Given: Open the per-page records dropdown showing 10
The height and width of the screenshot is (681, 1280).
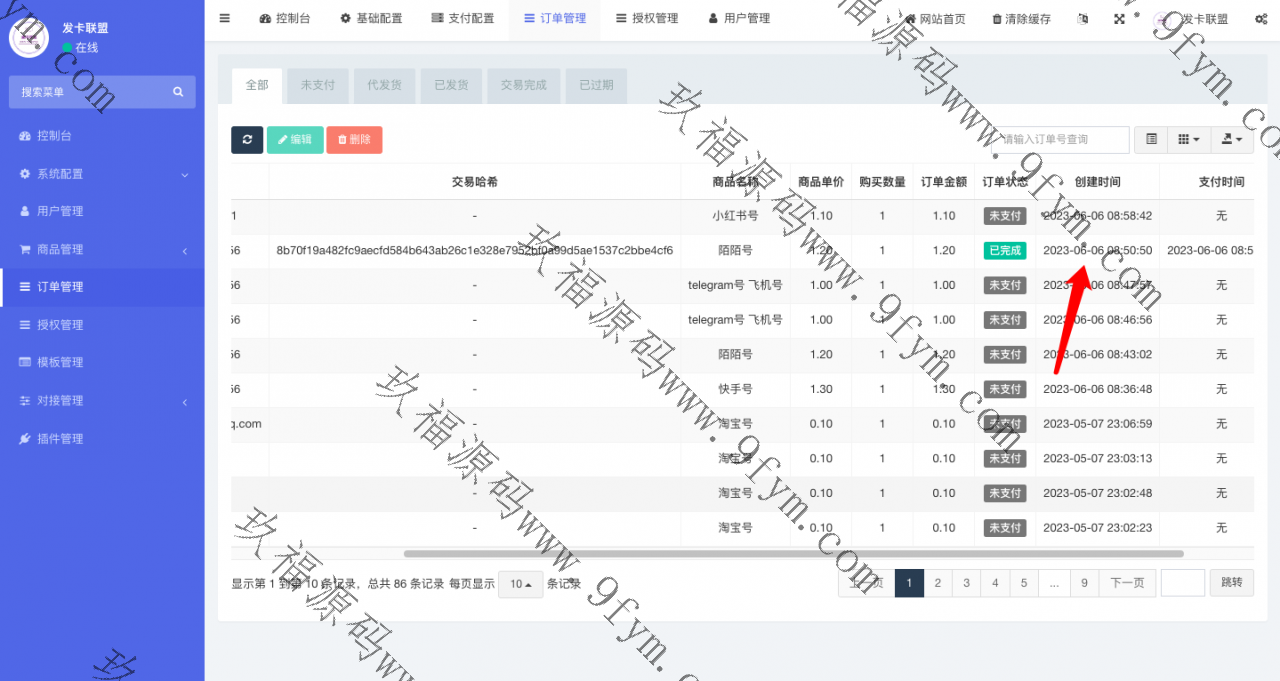Looking at the screenshot, I should [520, 584].
